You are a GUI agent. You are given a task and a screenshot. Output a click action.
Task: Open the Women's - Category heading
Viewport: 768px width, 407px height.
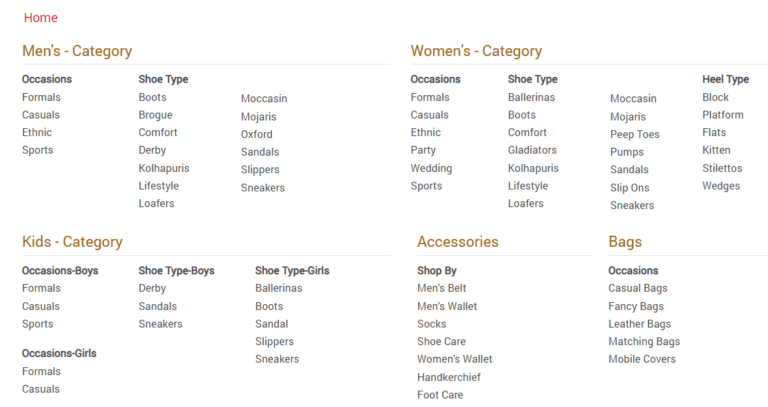click(x=476, y=51)
